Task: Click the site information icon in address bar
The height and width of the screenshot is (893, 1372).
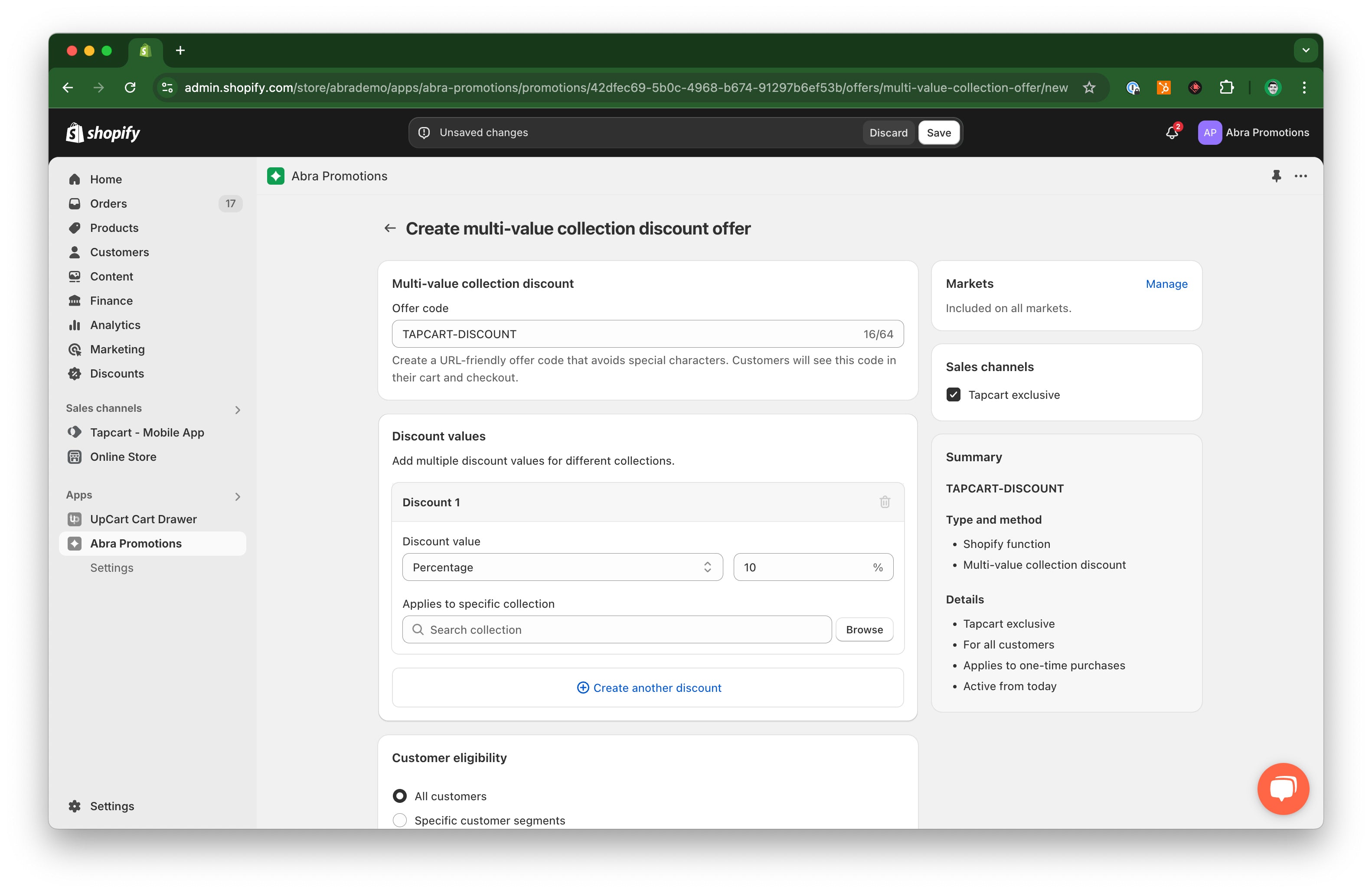Action: pos(167,88)
